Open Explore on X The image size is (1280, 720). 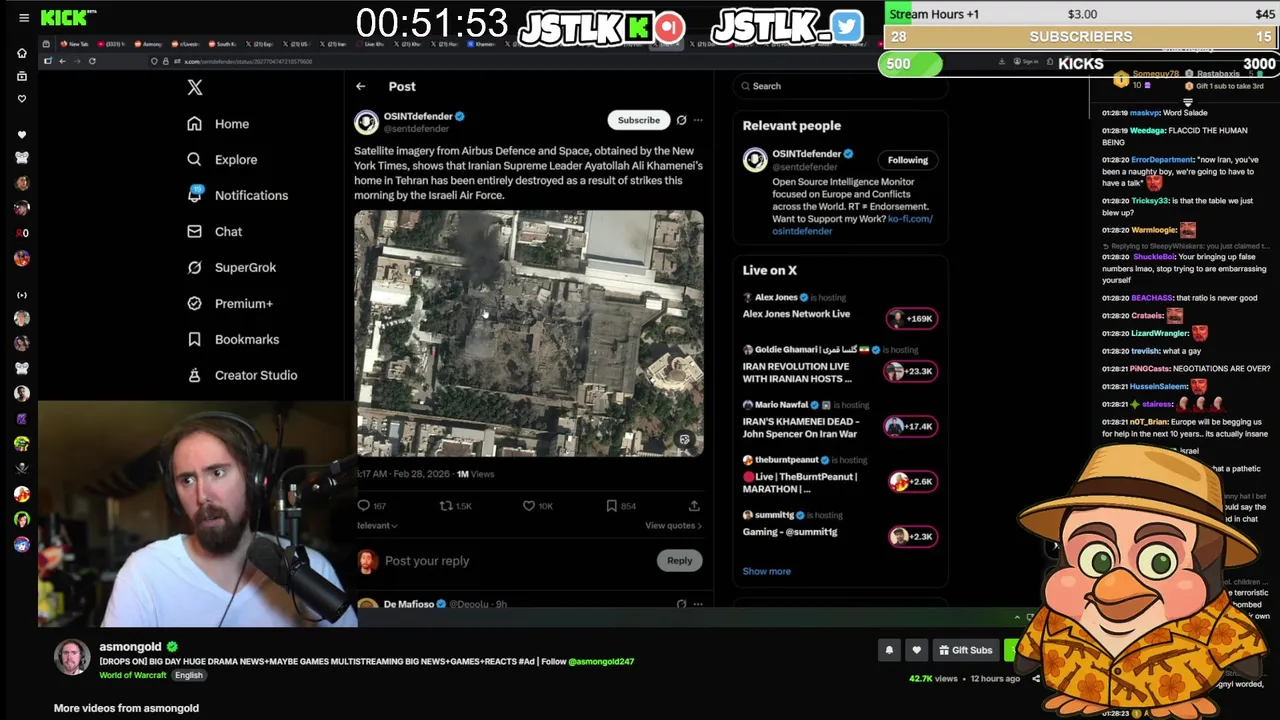(222, 160)
